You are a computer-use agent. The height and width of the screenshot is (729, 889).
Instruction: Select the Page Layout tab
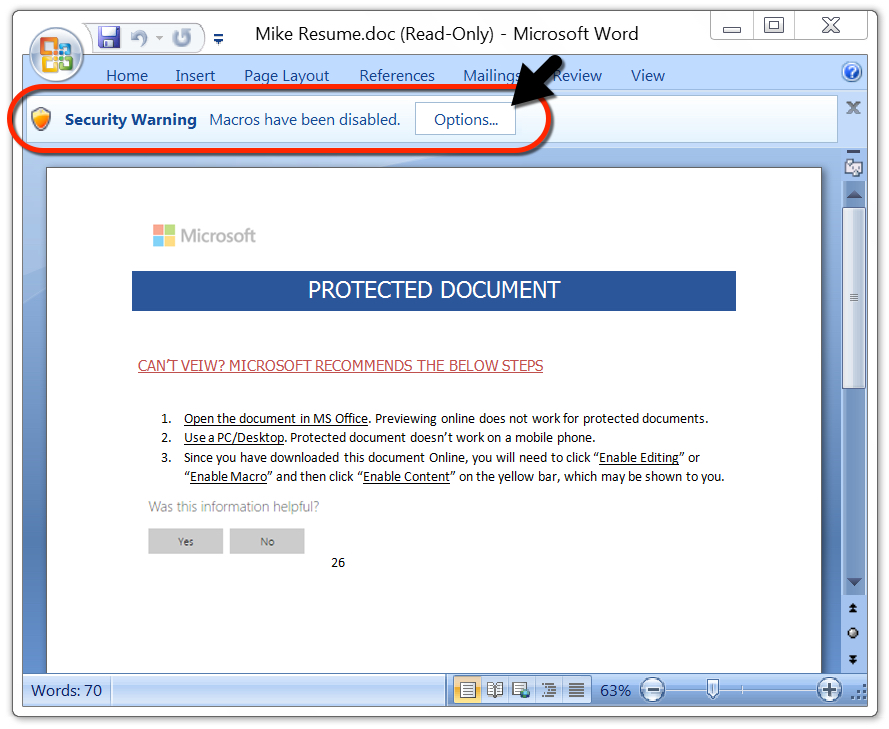pos(286,75)
